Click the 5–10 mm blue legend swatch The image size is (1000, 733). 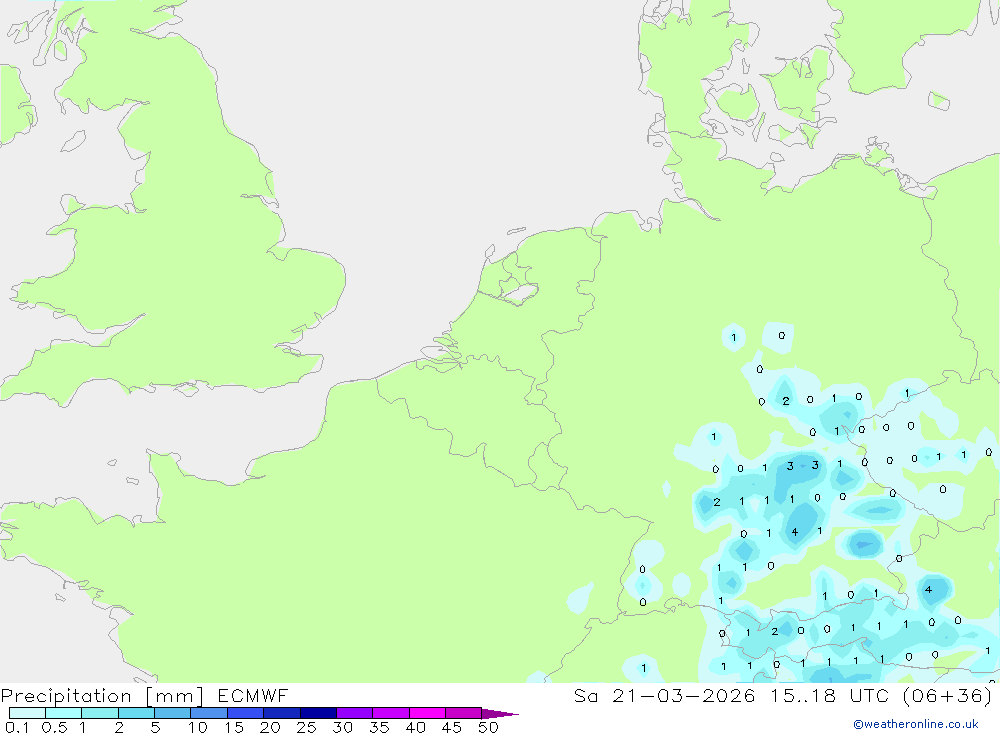tap(173, 713)
